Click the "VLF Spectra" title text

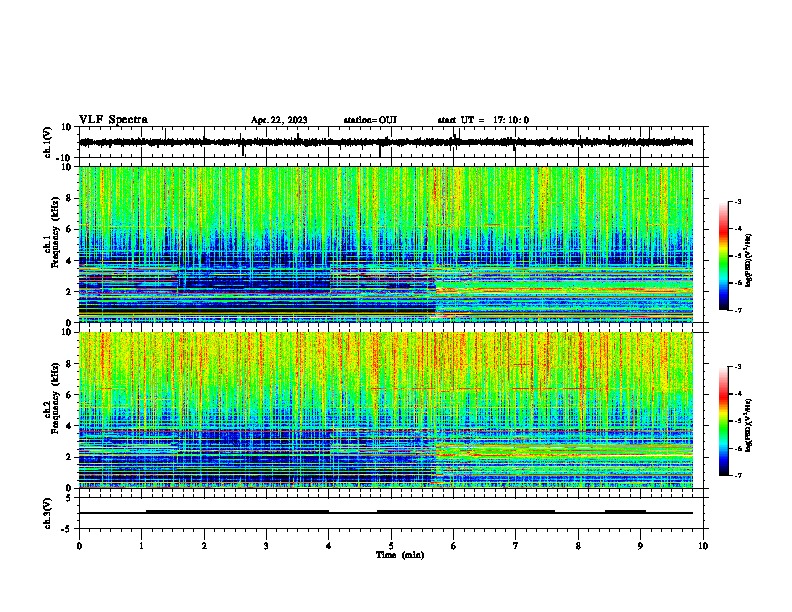click(113, 120)
